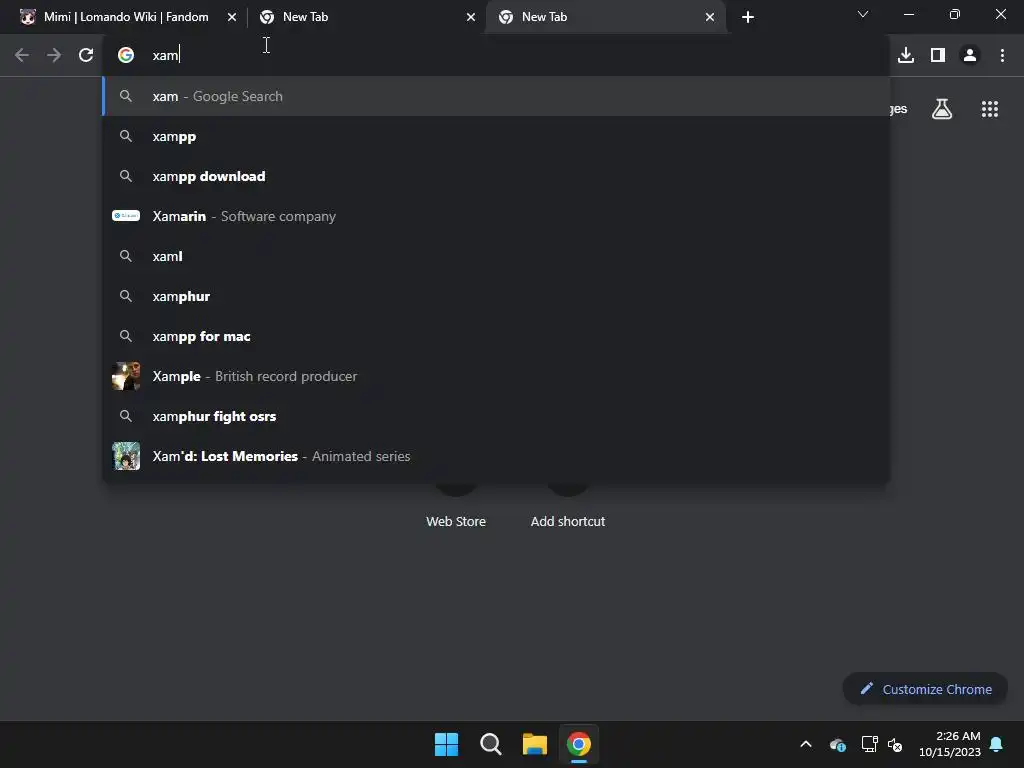Open the Chrome three-dot menu
The height and width of the screenshot is (768, 1024).
pos(1002,56)
